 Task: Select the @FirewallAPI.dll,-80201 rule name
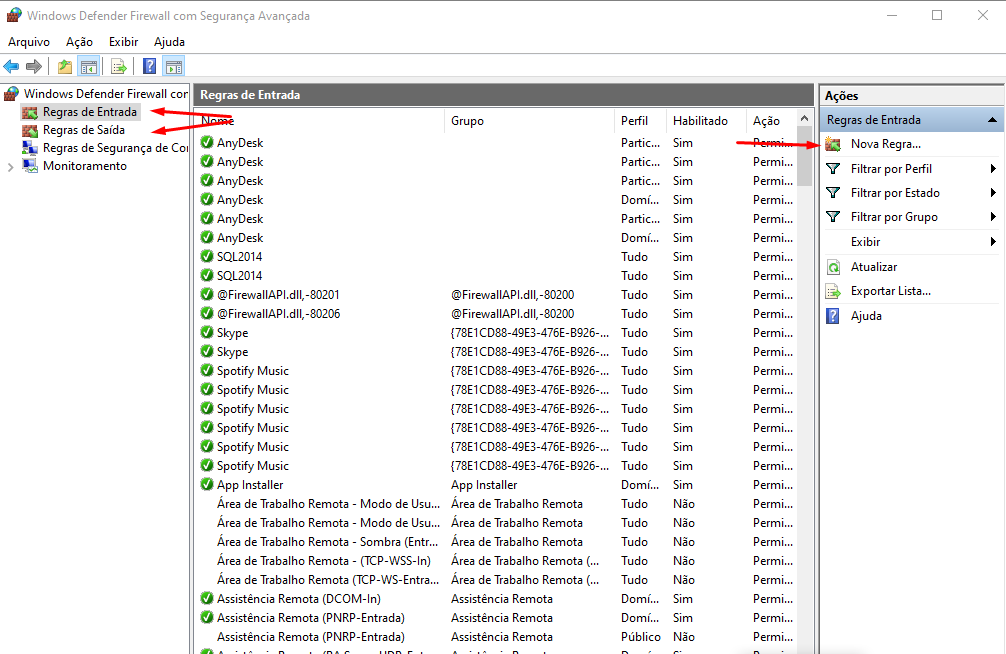point(278,295)
